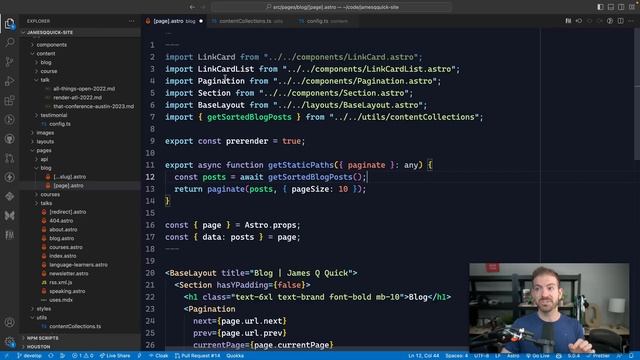The width and height of the screenshot is (640, 360).
Task: Open the Explorer view in activity bar
Action: (9, 24)
